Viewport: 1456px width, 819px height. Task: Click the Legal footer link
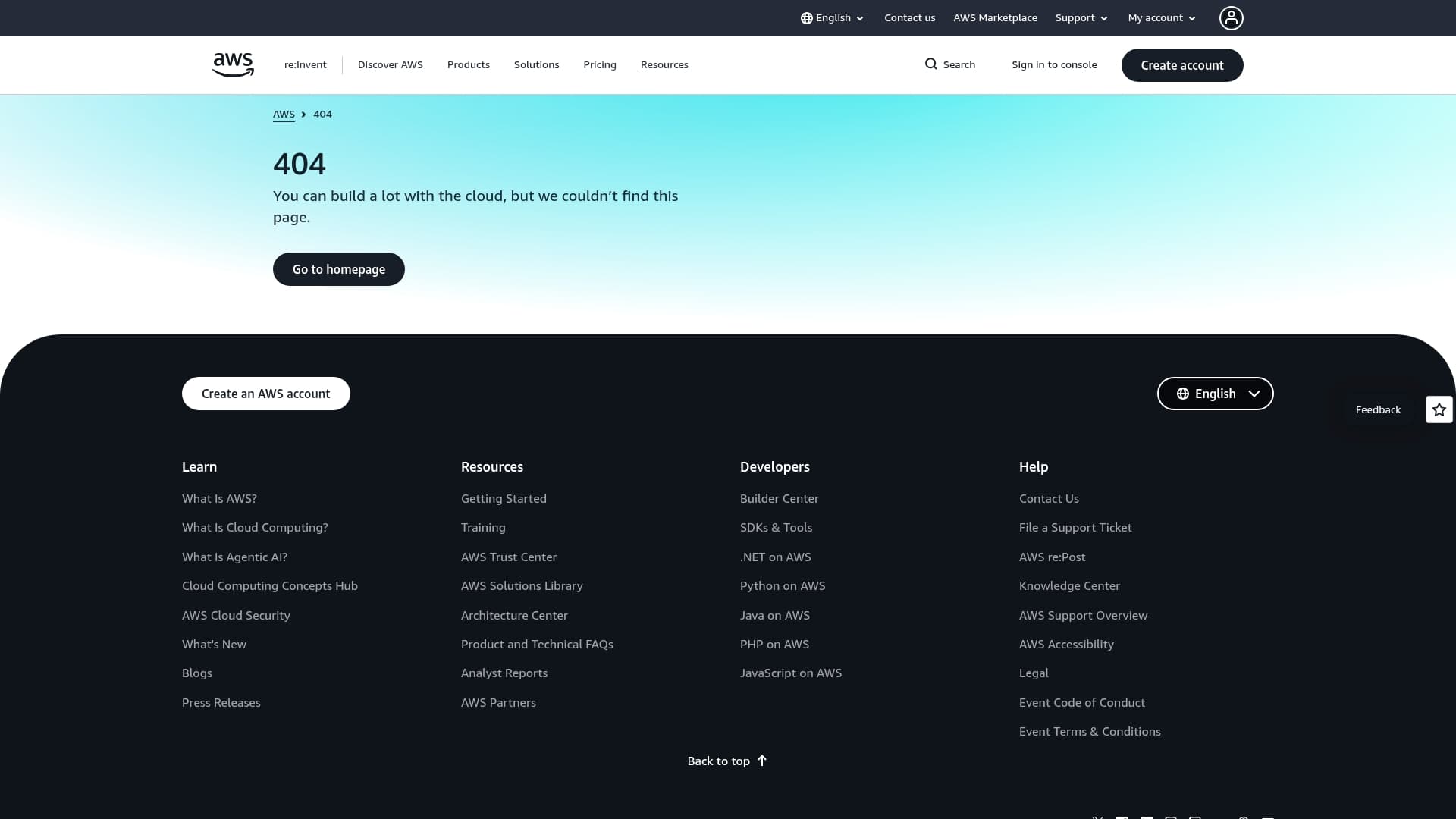(1034, 673)
